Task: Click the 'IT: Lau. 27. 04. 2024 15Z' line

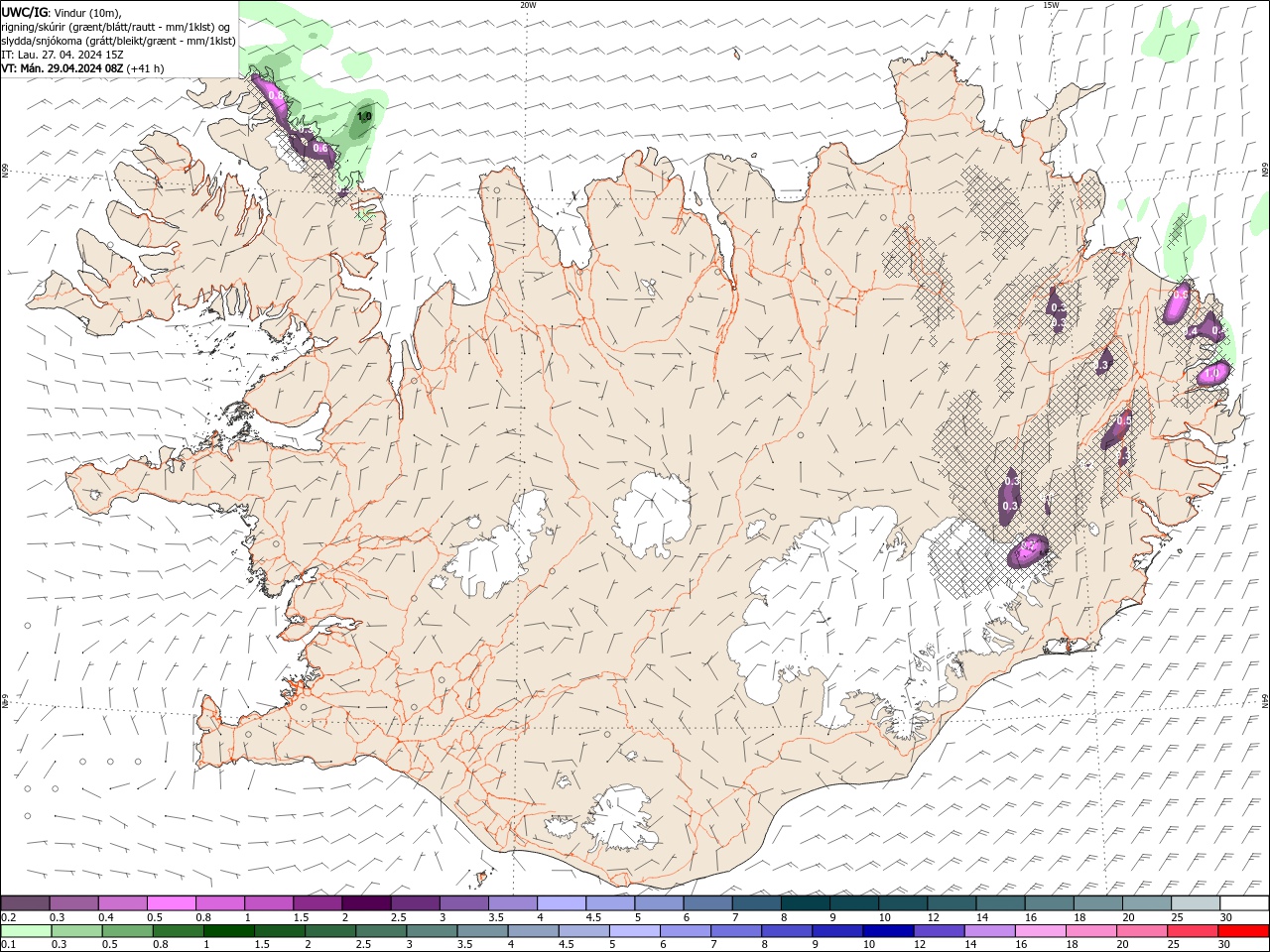Action: (62, 55)
